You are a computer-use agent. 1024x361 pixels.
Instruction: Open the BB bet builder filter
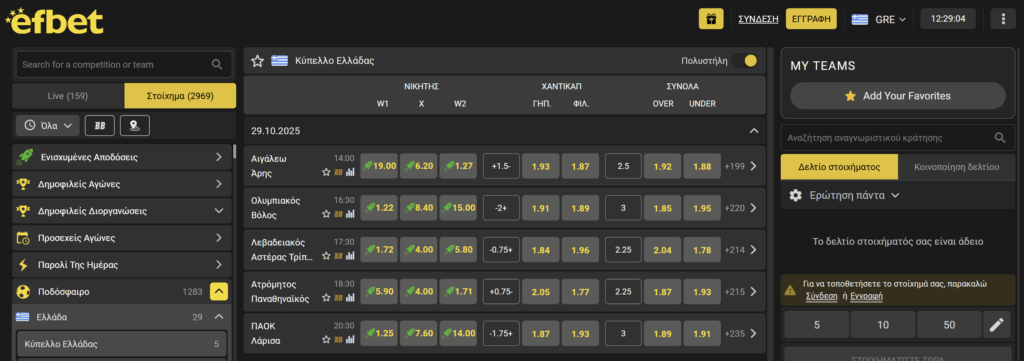point(100,125)
